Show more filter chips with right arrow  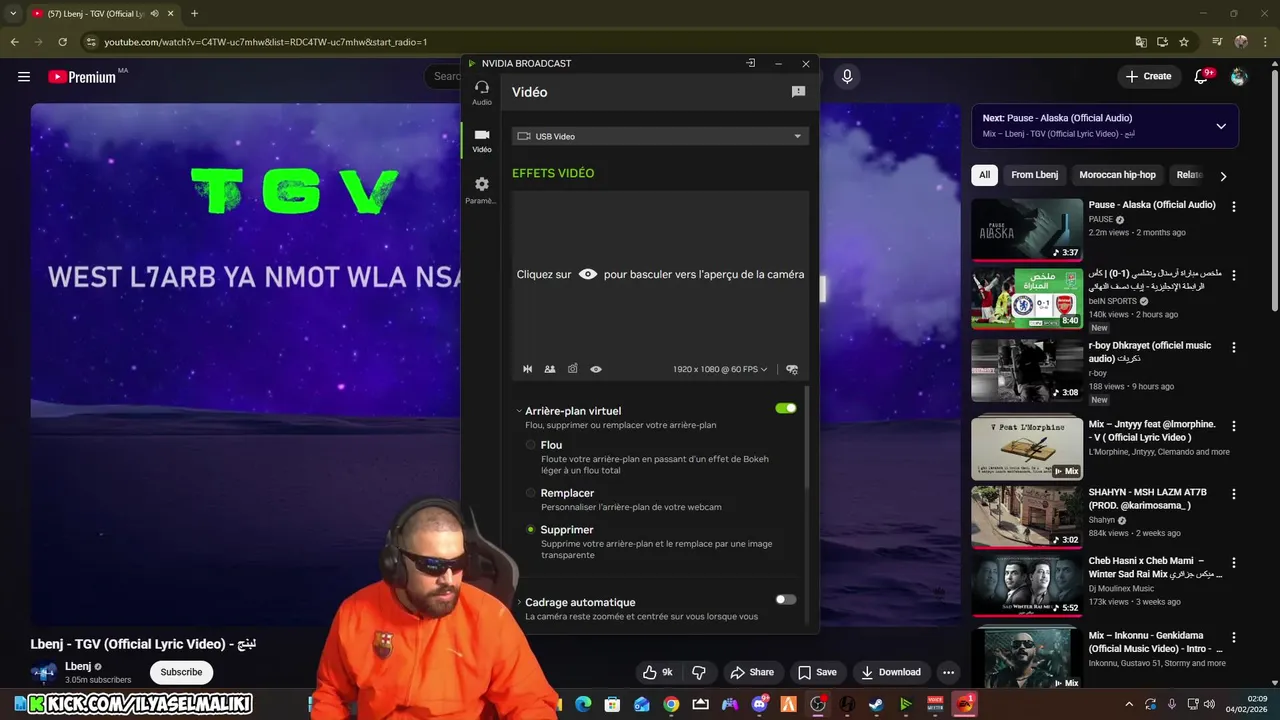click(x=1223, y=176)
